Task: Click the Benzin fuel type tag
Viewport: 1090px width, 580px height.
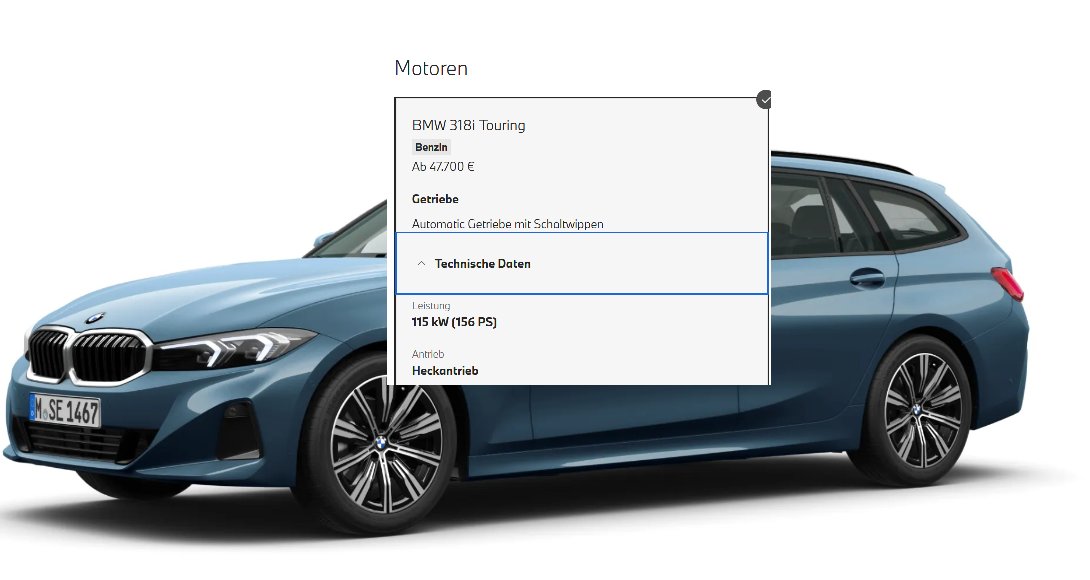Action: 431,147
